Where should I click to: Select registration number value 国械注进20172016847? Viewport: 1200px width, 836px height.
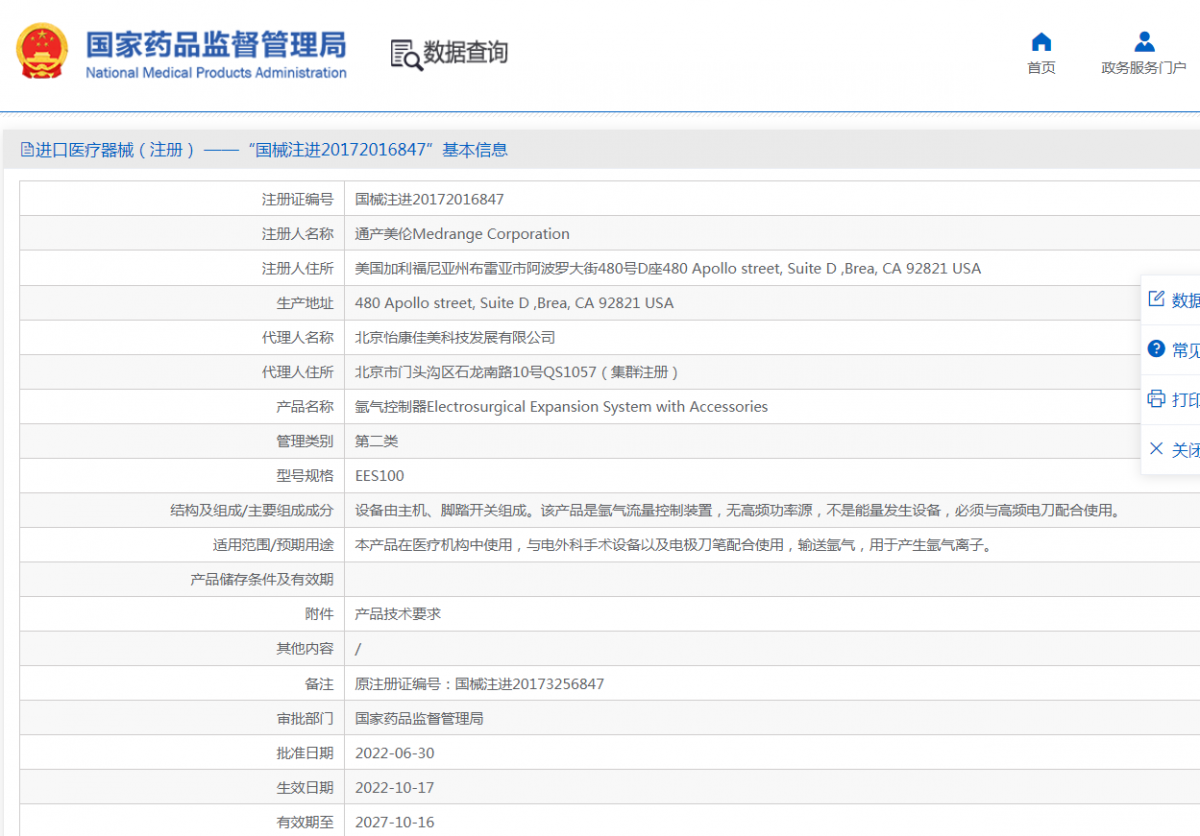[x=430, y=199]
